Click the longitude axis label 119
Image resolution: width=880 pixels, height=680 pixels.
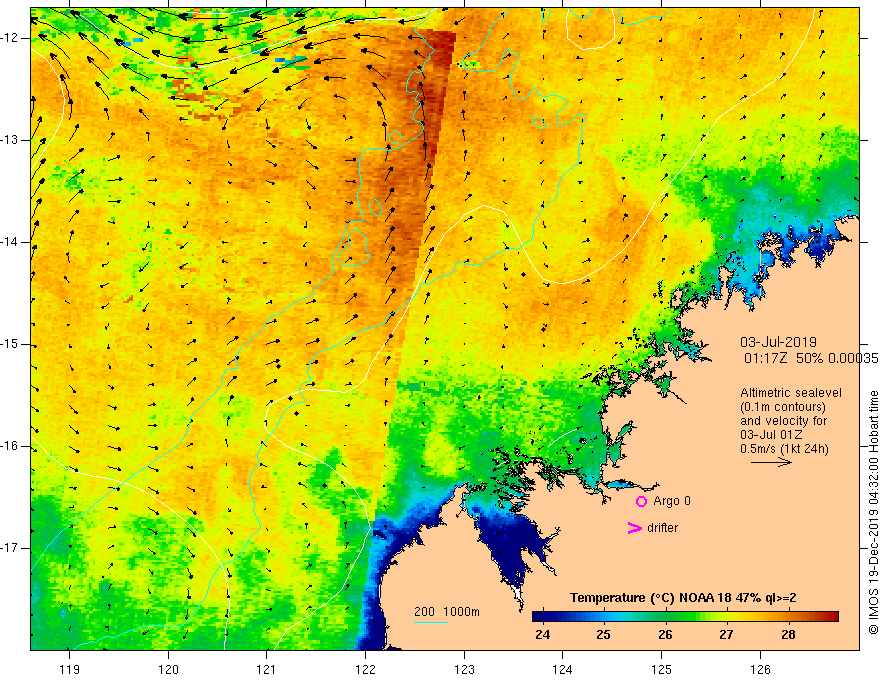coord(70,669)
